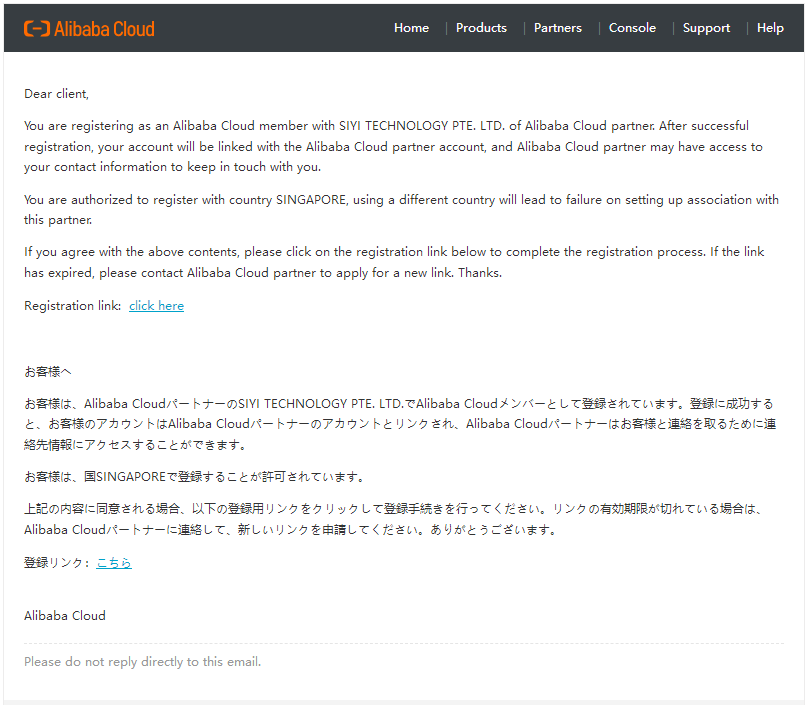Viewport: 809px width, 705px height.
Task: Click the paragraph starting 'If you agree with'
Action: [x=394, y=262]
